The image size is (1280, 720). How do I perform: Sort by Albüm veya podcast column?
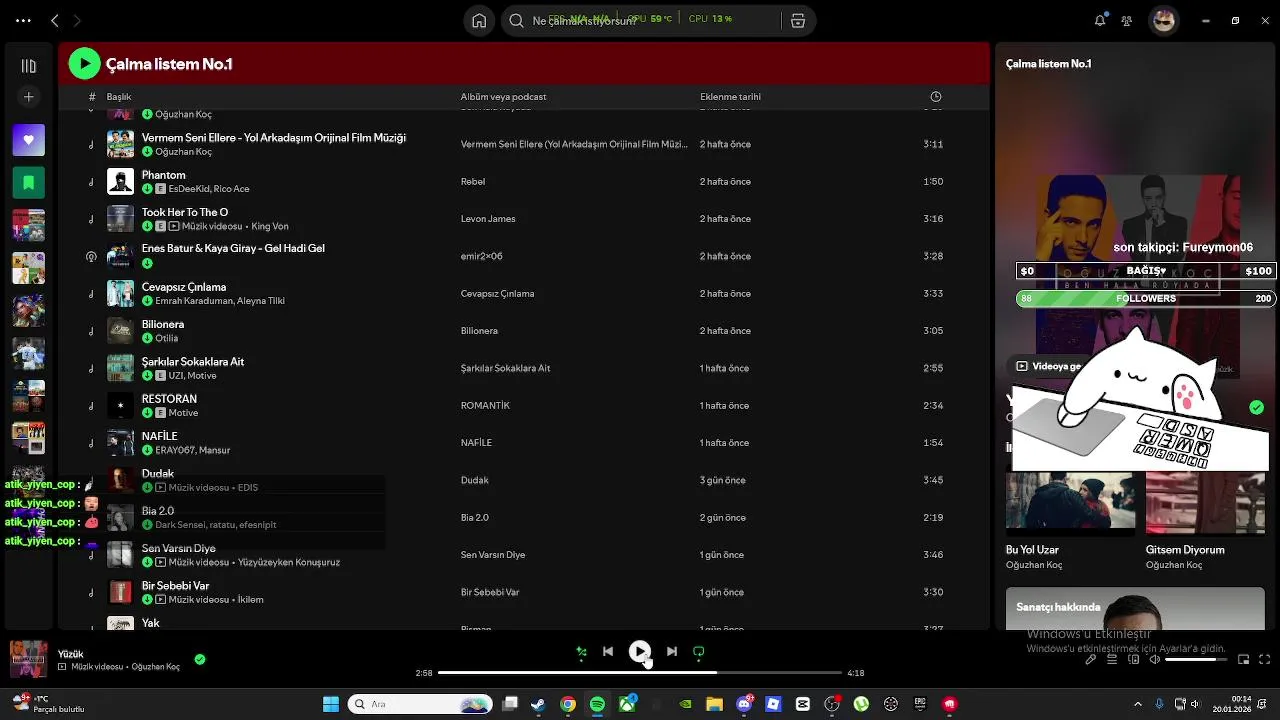tap(503, 97)
